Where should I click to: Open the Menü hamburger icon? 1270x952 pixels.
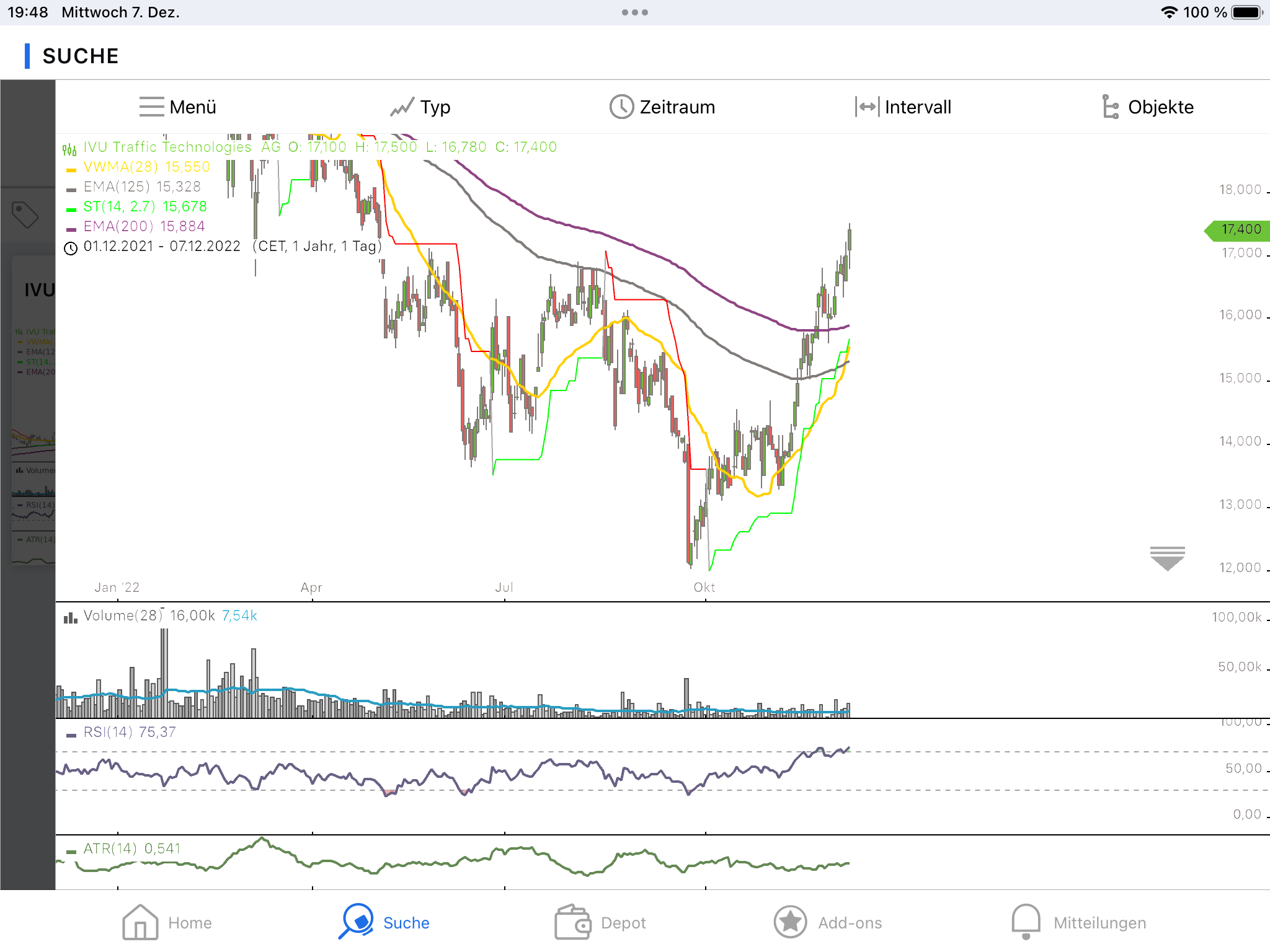pos(151,107)
